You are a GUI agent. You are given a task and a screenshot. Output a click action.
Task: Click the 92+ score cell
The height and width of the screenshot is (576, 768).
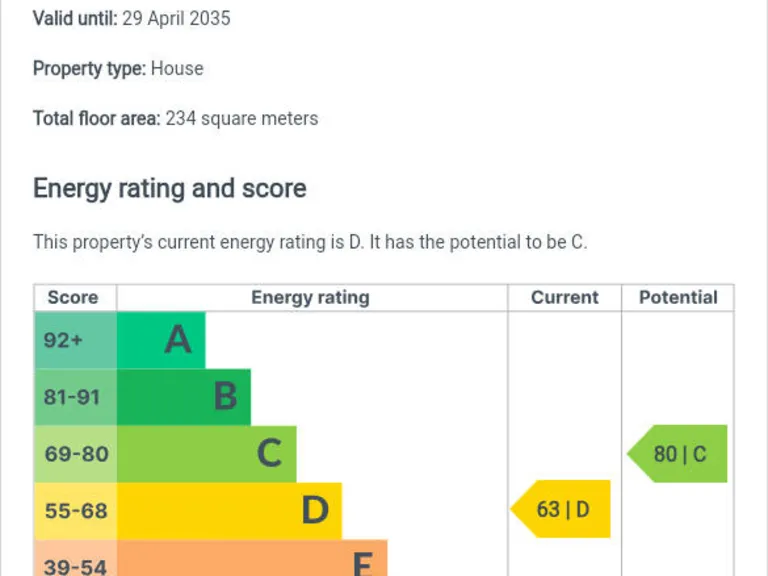tap(75, 340)
